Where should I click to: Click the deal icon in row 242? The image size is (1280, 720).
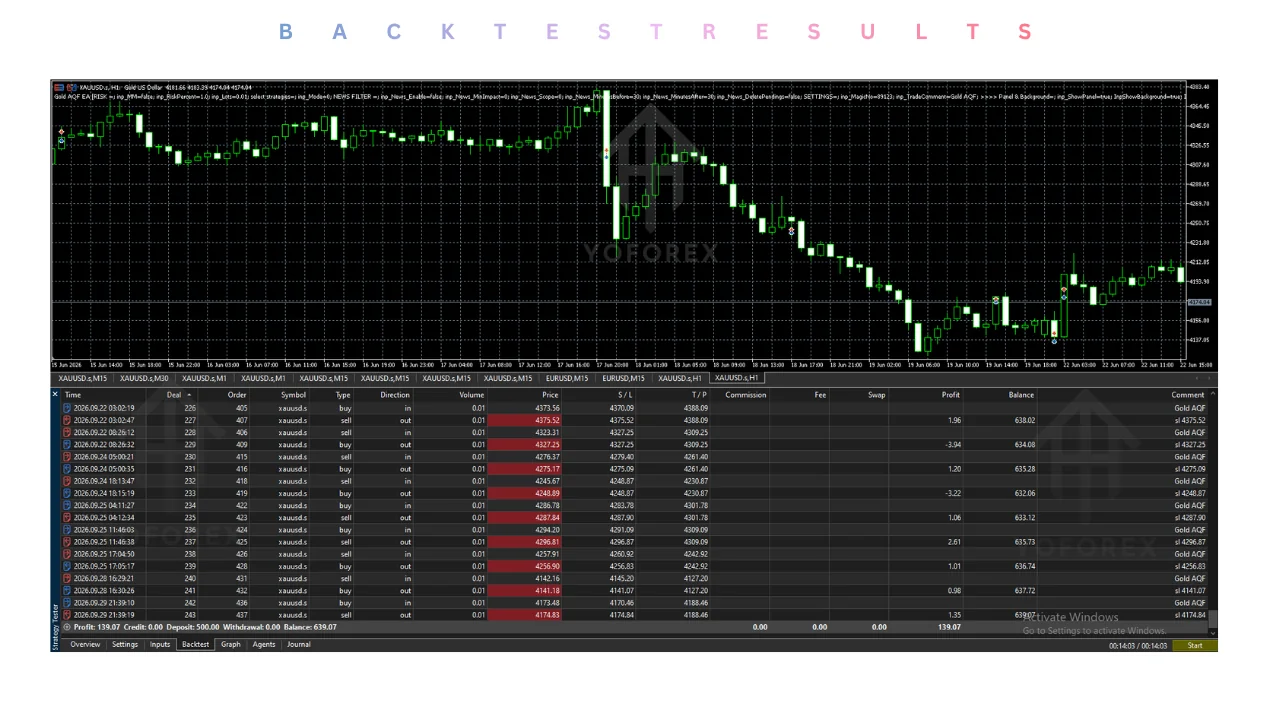pos(67,603)
